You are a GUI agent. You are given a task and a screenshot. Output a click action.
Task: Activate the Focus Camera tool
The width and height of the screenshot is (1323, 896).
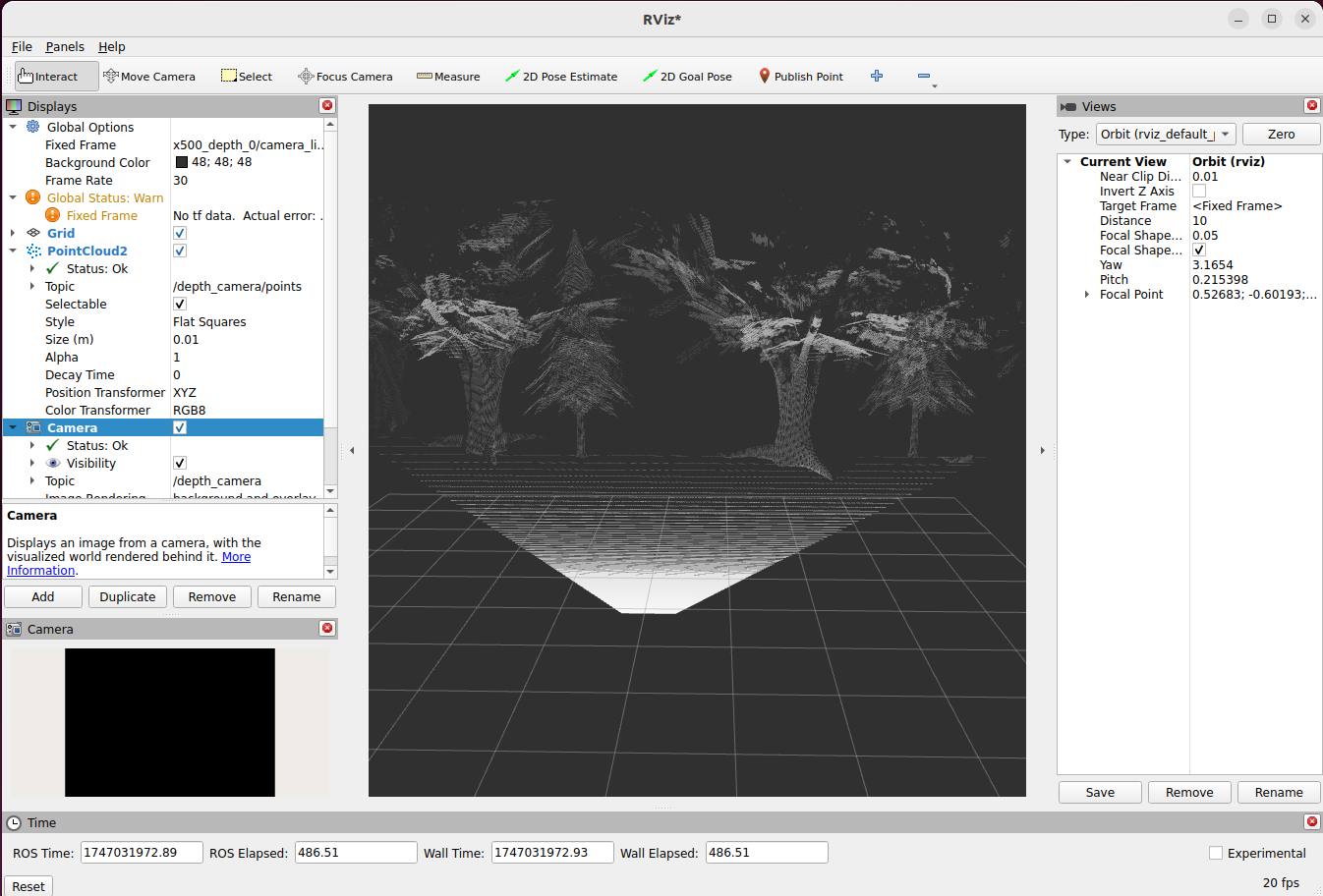pos(345,77)
